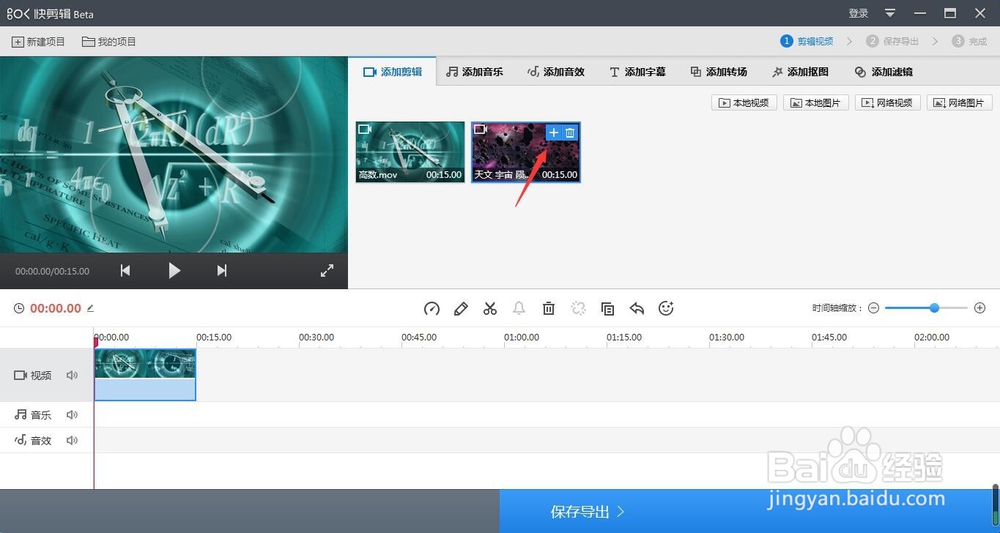Click the 音乐 track label

pyautogui.click(x=33, y=415)
